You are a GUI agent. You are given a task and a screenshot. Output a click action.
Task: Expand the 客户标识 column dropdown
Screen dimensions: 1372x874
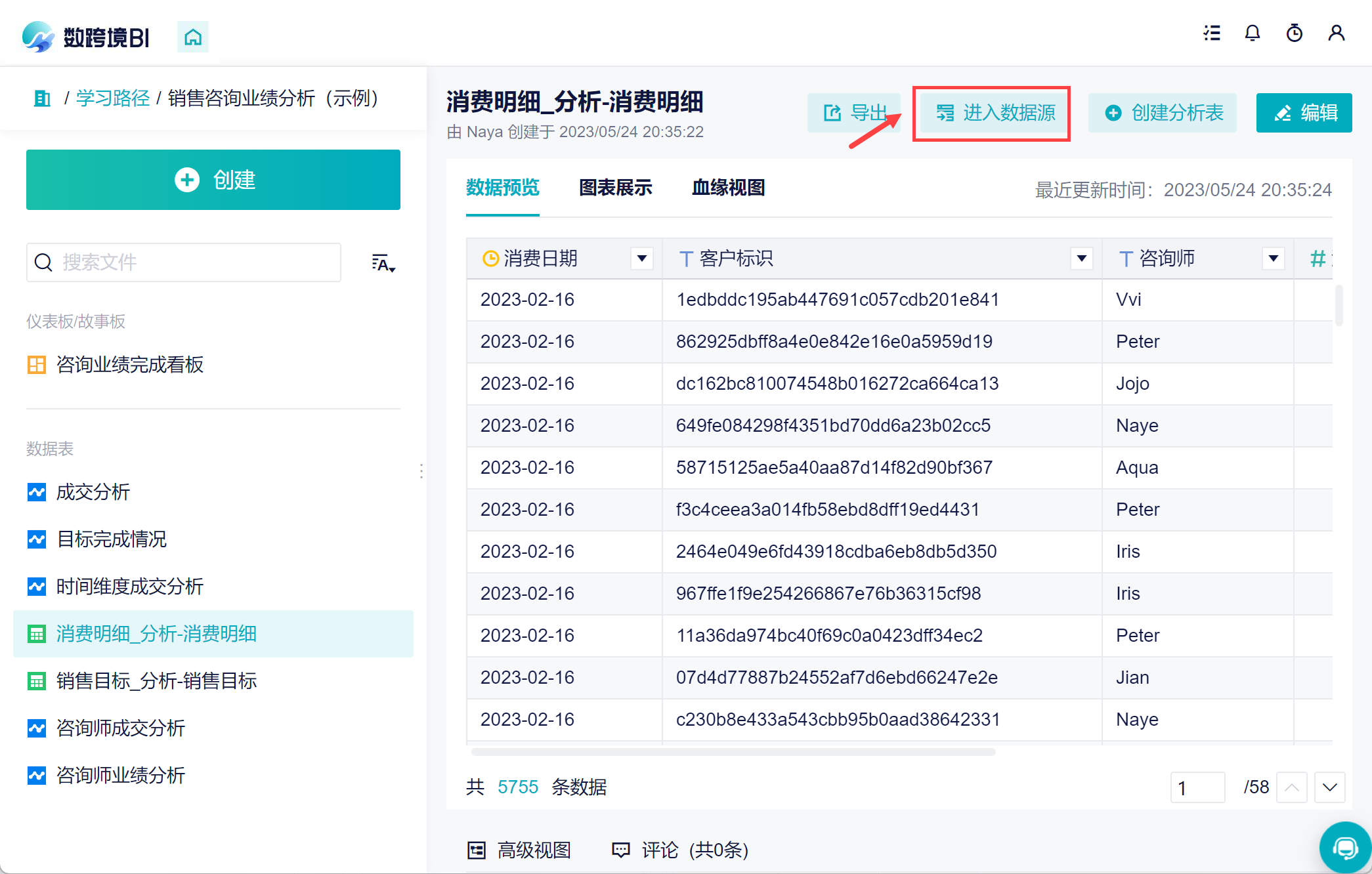1081,259
